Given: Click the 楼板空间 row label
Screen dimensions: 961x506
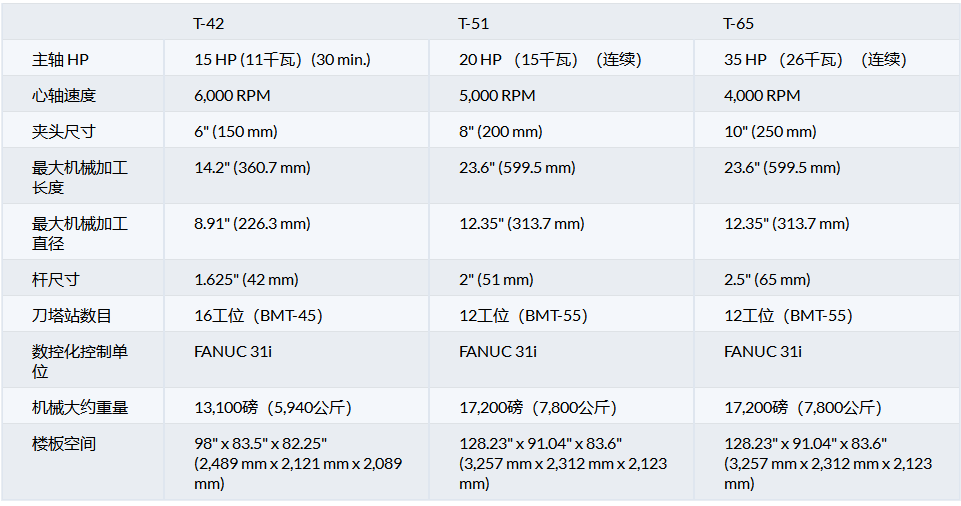Looking at the screenshot, I should point(64,444).
